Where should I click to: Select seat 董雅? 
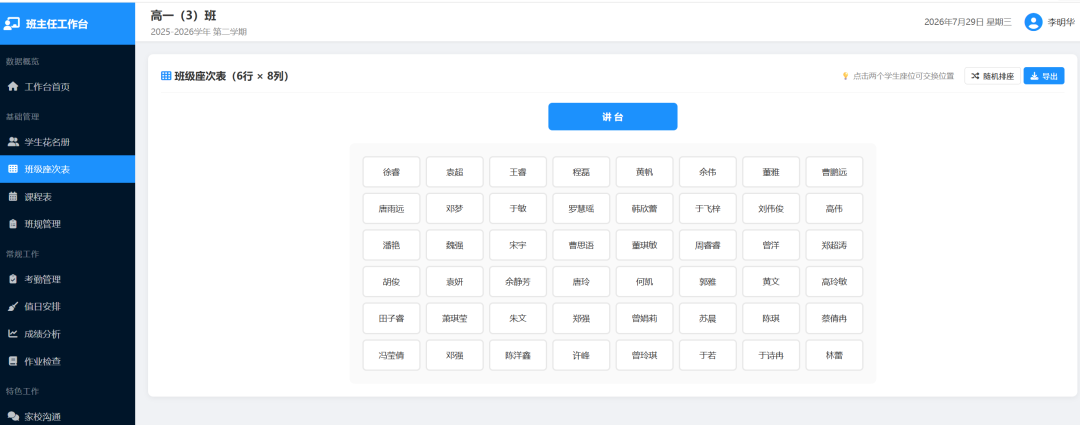click(x=771, y=172)
